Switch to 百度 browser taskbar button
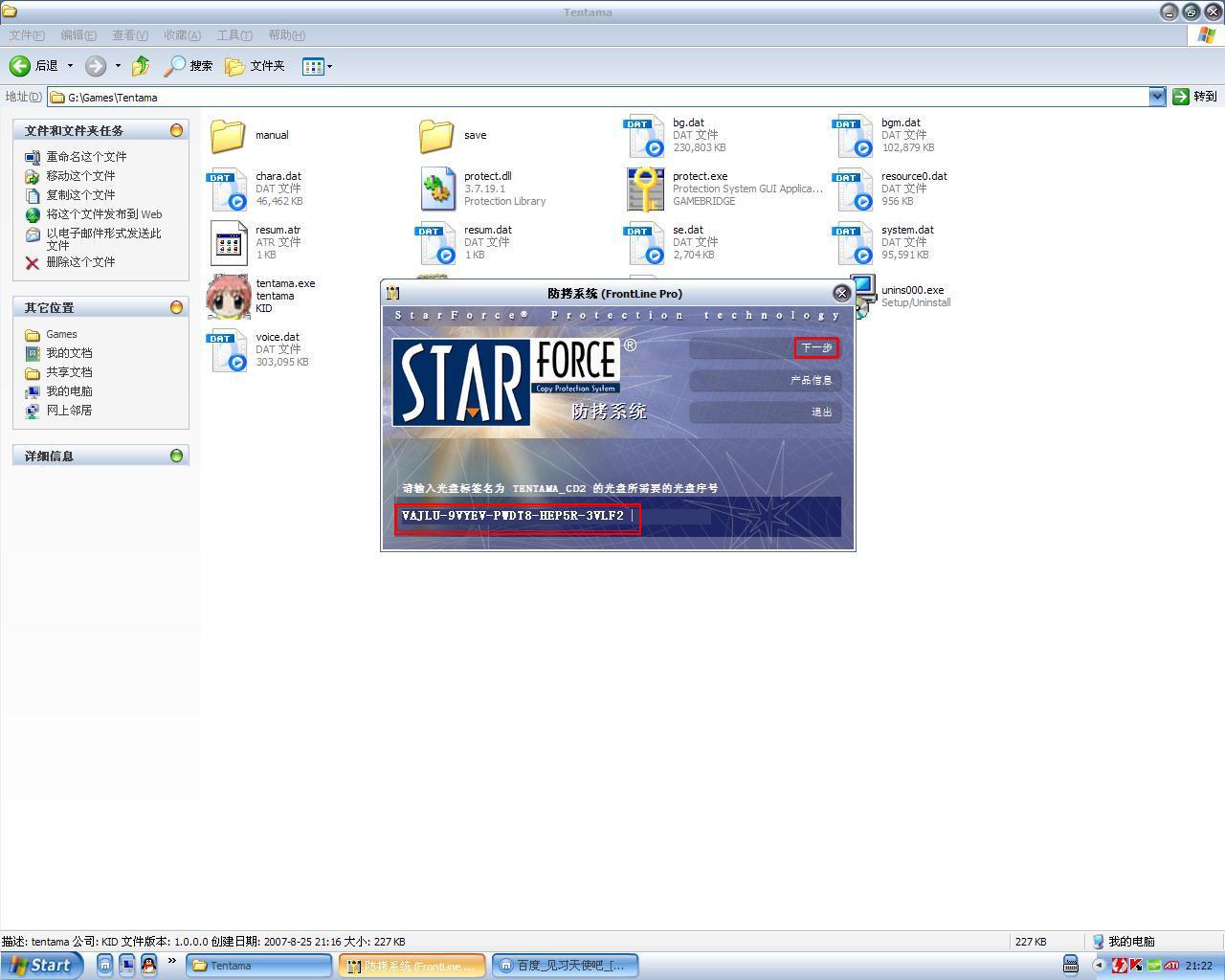The width and height of the screenshot is (1225, 980). pos(565,966)
